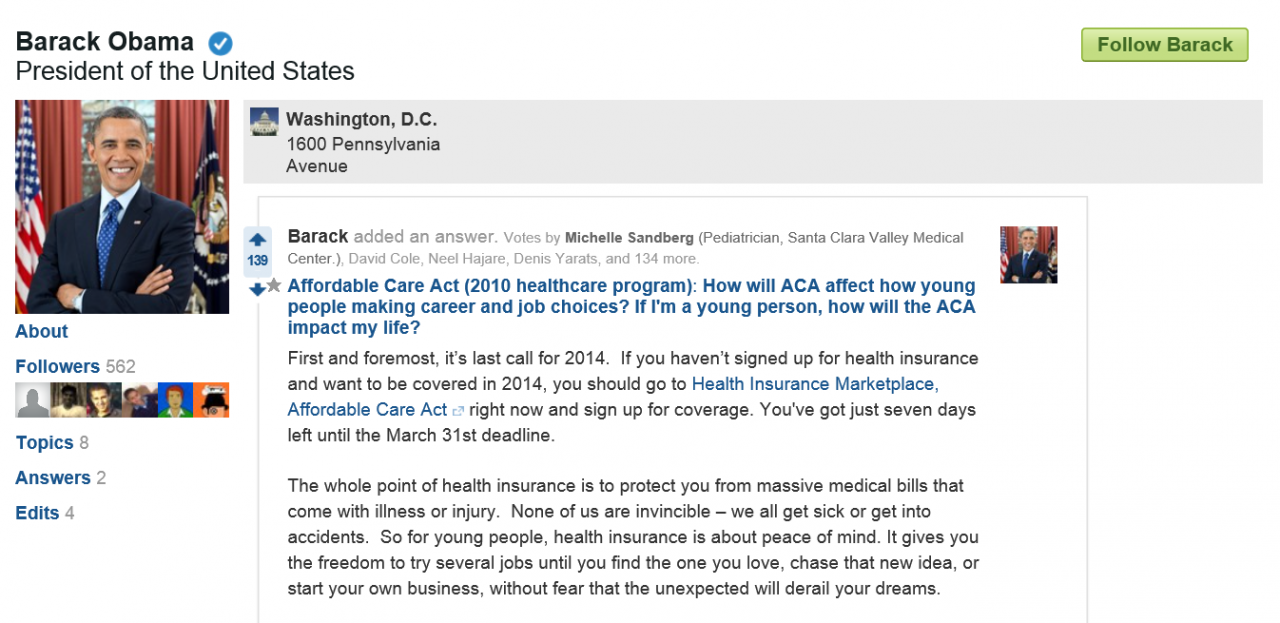1280x623 pixels.
Task: Upvote Barack's answer with the up arrow
Action: coord(258,240)
